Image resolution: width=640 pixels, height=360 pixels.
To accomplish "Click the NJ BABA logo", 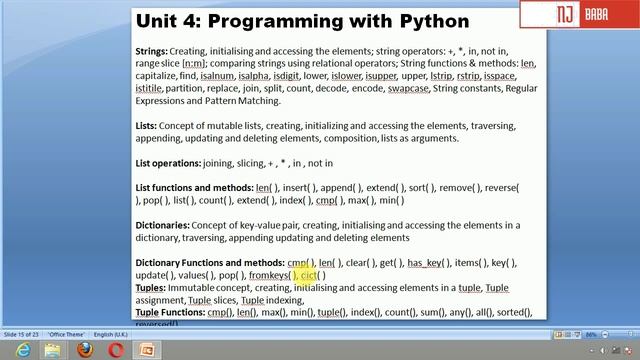I will (580, 14).
